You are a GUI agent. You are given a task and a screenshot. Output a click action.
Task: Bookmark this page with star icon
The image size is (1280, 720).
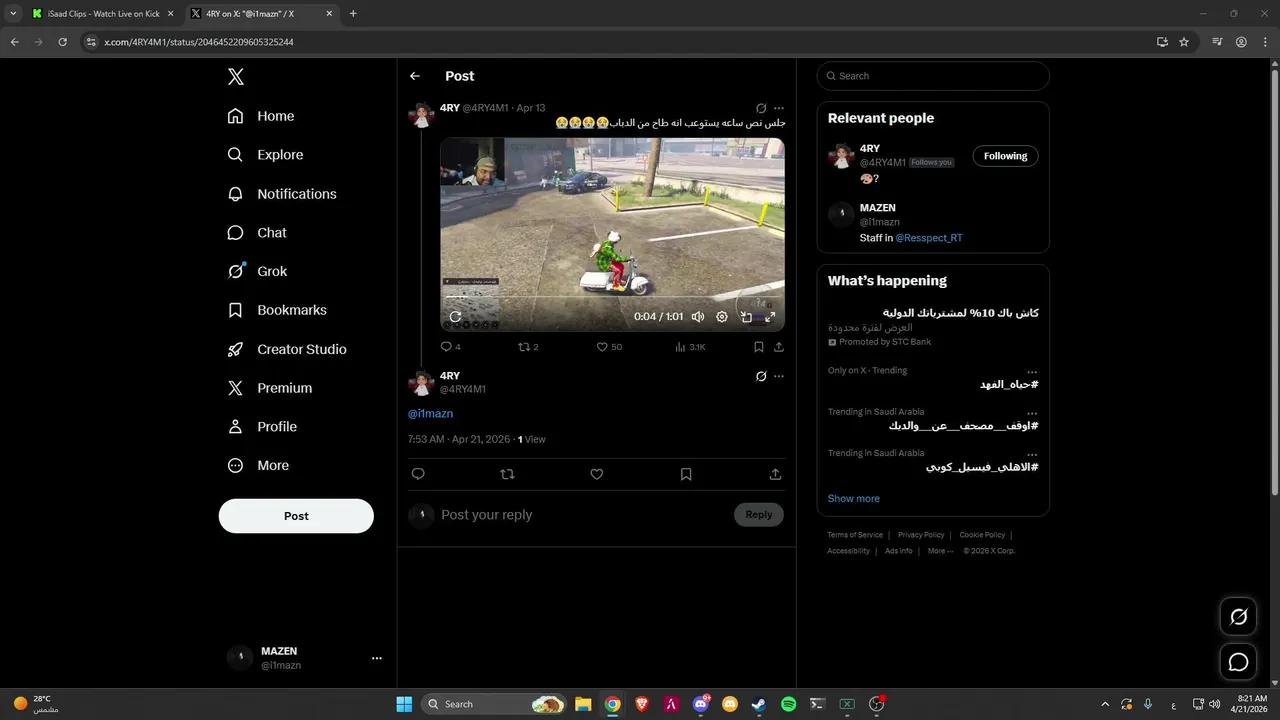tap(1184, 42)
